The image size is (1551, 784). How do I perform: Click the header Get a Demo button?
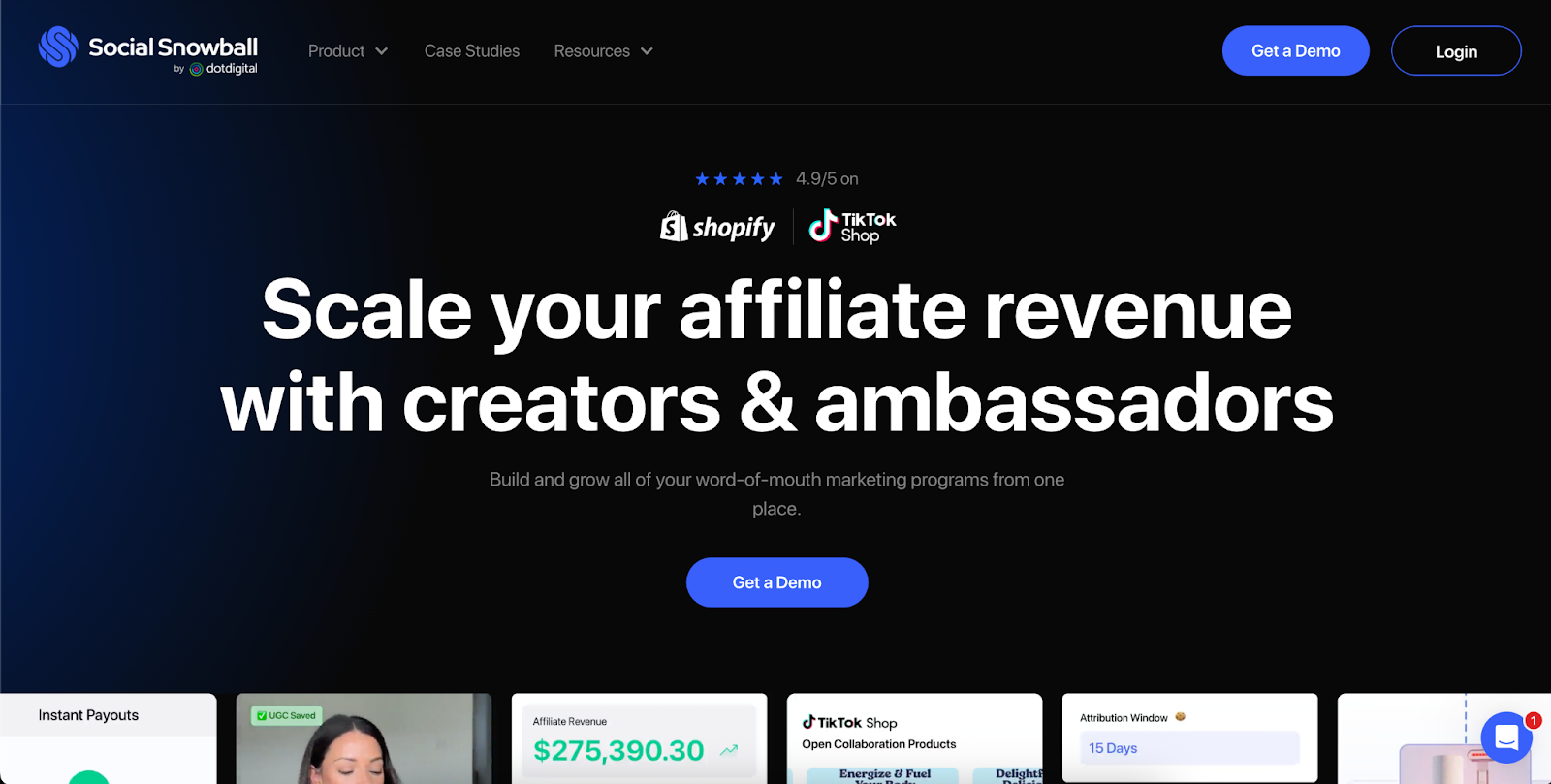(x=1296, y=50)
